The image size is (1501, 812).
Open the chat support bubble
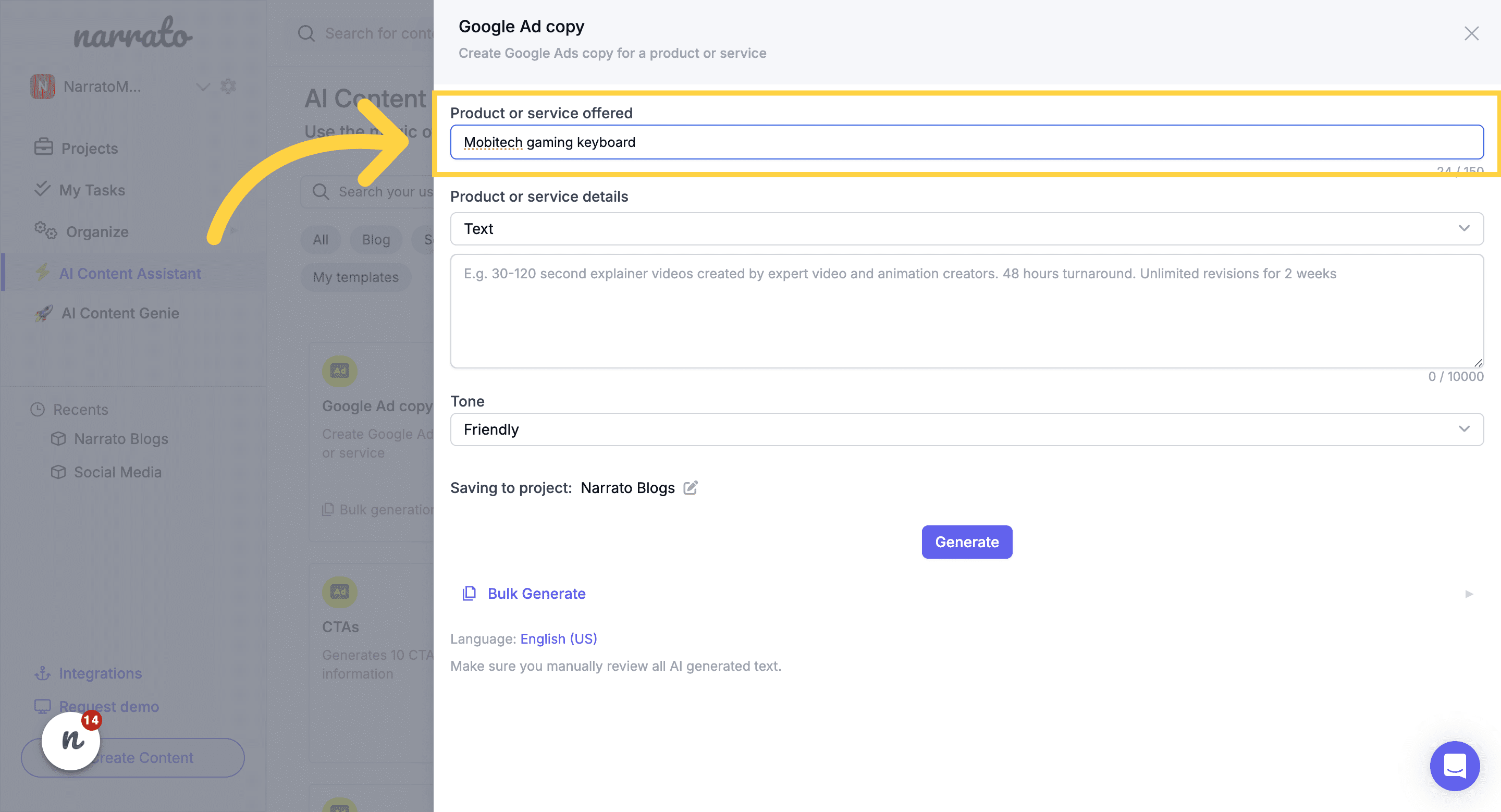[1455, 766]
